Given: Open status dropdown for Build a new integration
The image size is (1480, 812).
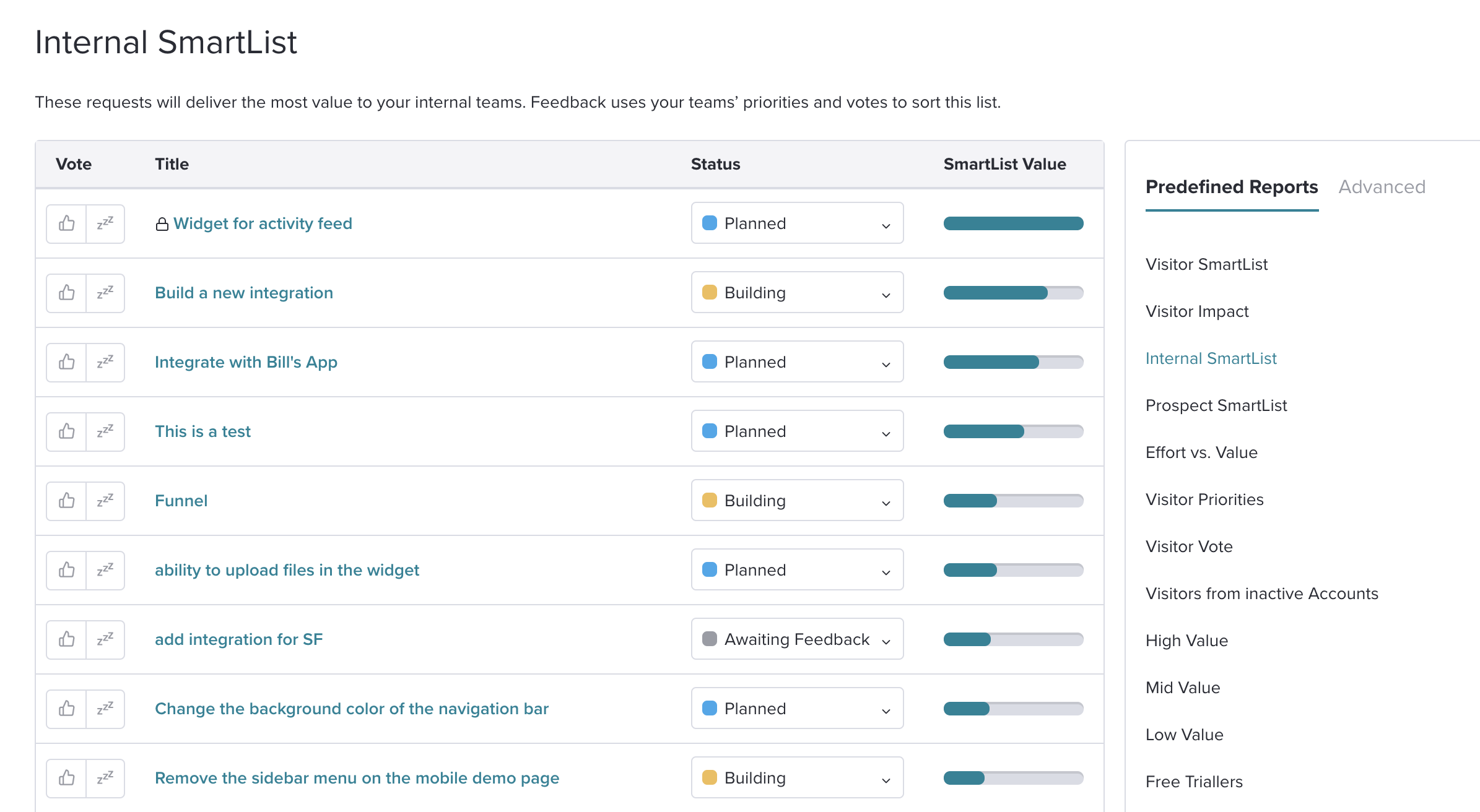Looking at the screenshot, I should [797, 293].
